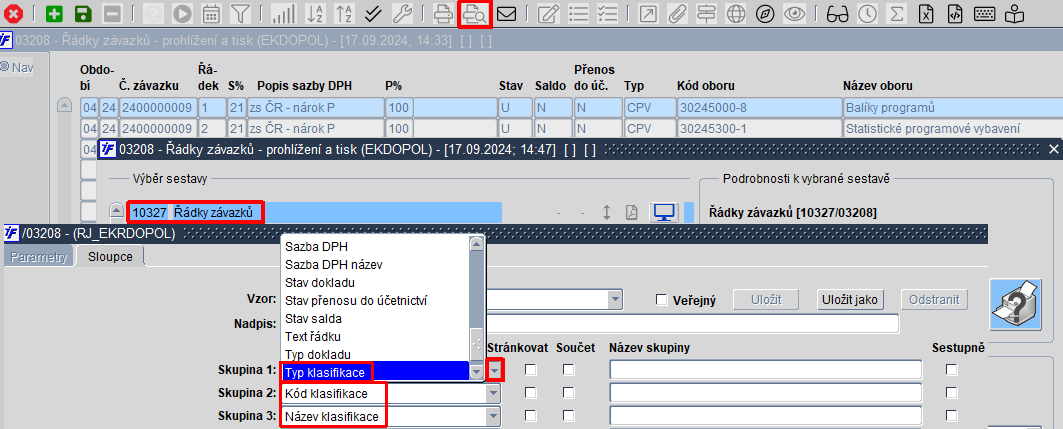Click the Excel export file icon
Image resolution: width=1063 pixels, height=429 pixels.
tap(928, 13)
